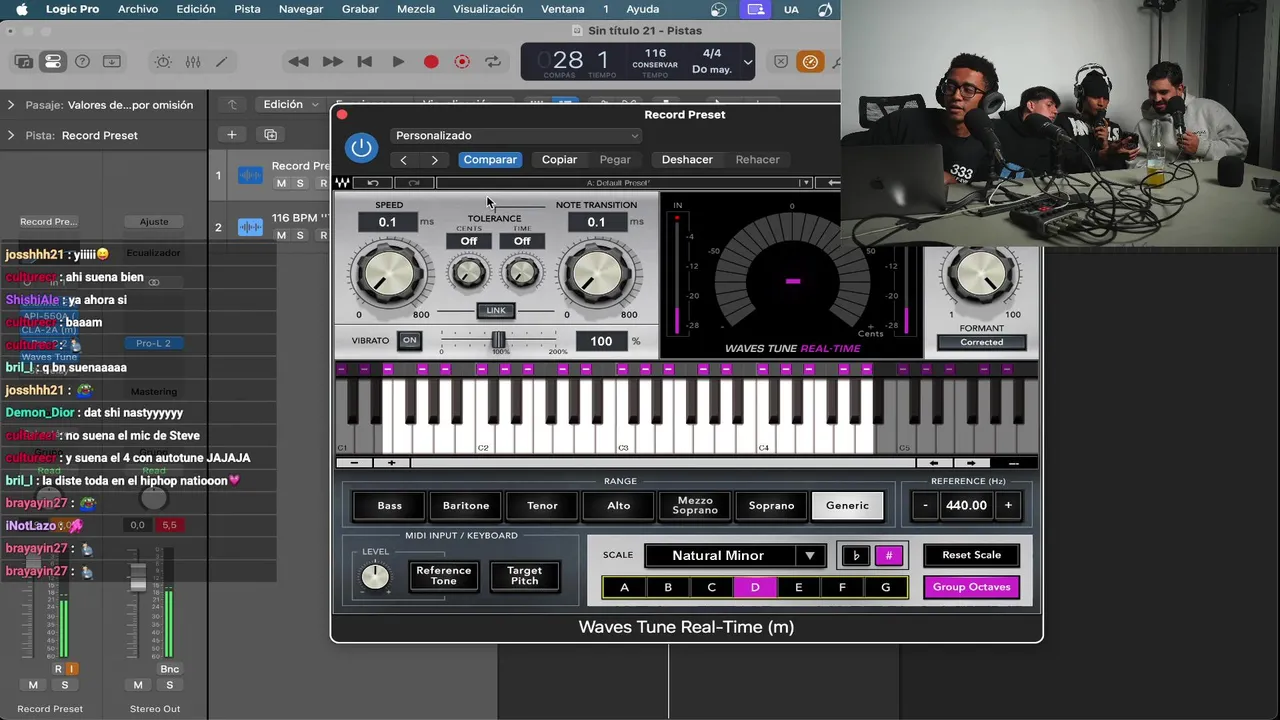Open the Personalizado preset dropdown
Image resolution: width=1280 pixels, height=720 pixels.
[x=516, y=136]
